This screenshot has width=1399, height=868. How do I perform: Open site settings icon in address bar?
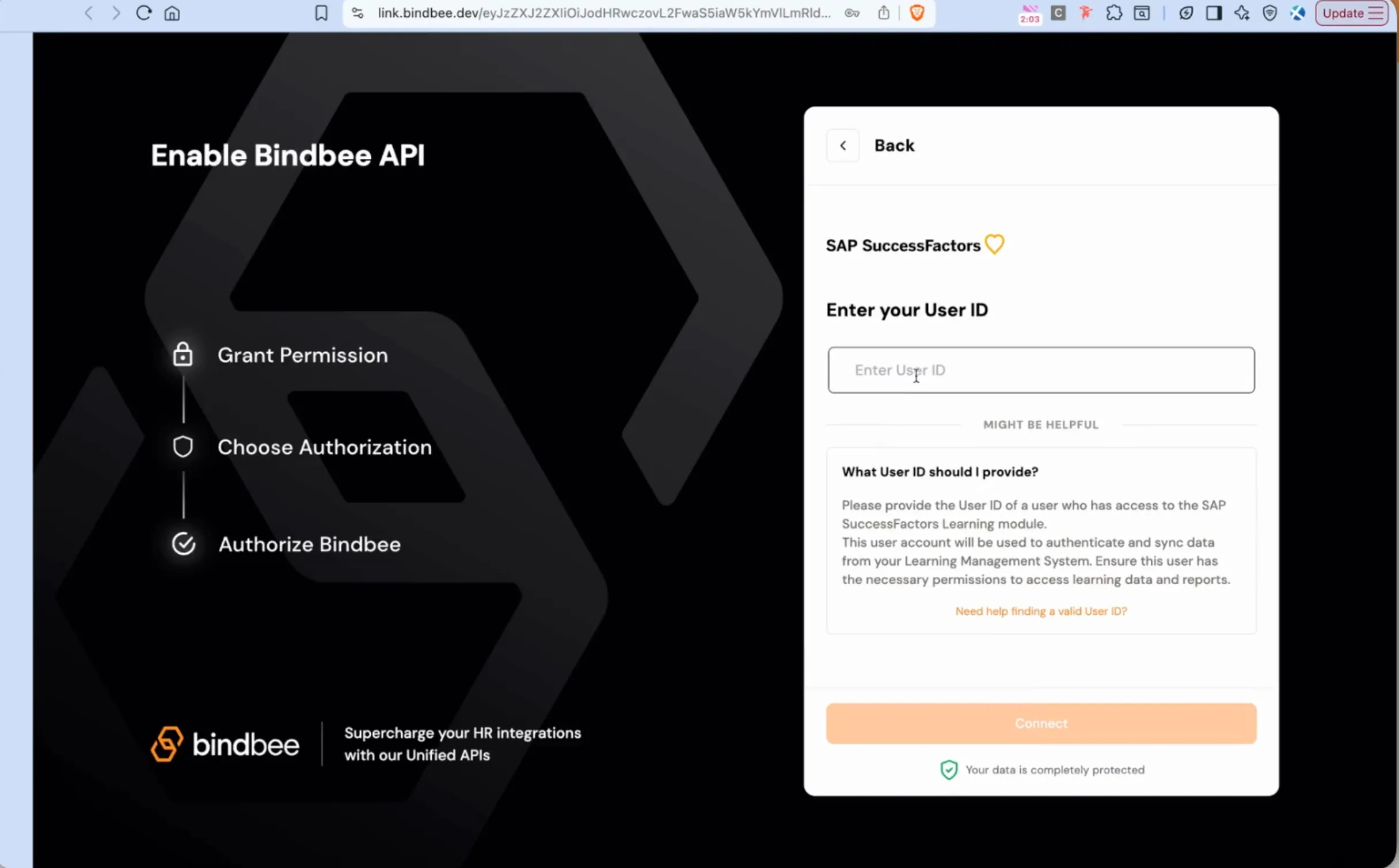coord(358,13)
